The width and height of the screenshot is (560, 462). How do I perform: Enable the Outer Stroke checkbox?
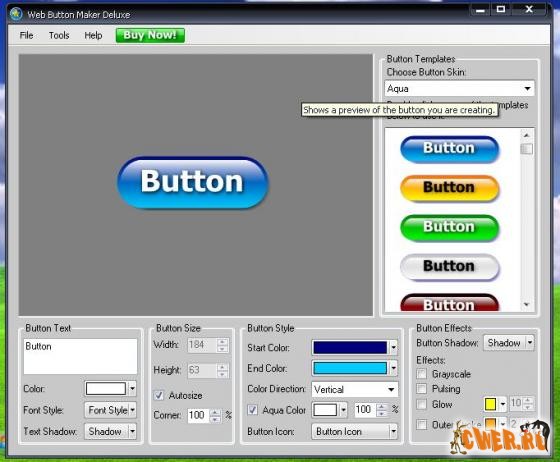click(x=421, y=425)
